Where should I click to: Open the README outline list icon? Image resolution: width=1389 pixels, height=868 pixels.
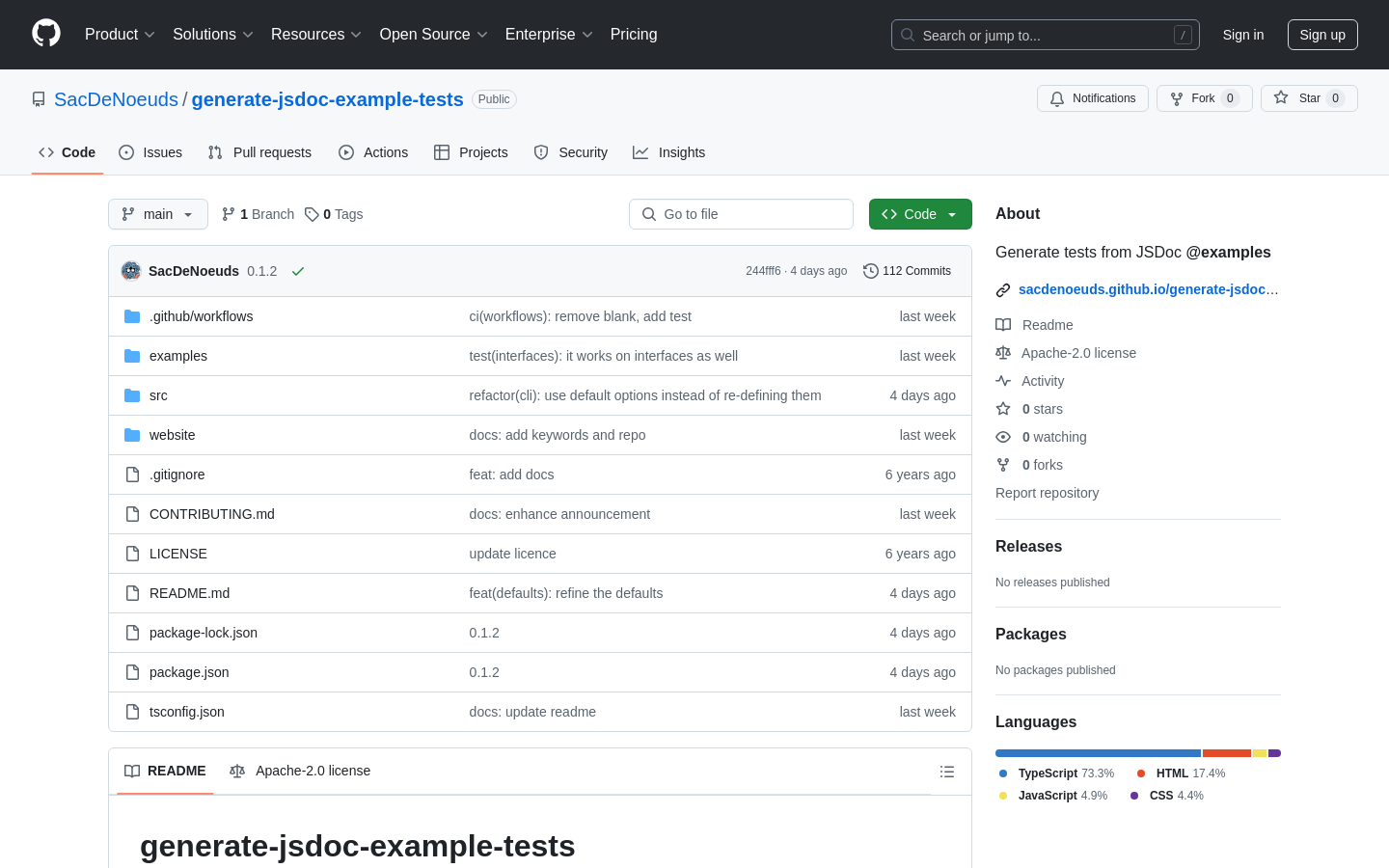pos(947,772)
